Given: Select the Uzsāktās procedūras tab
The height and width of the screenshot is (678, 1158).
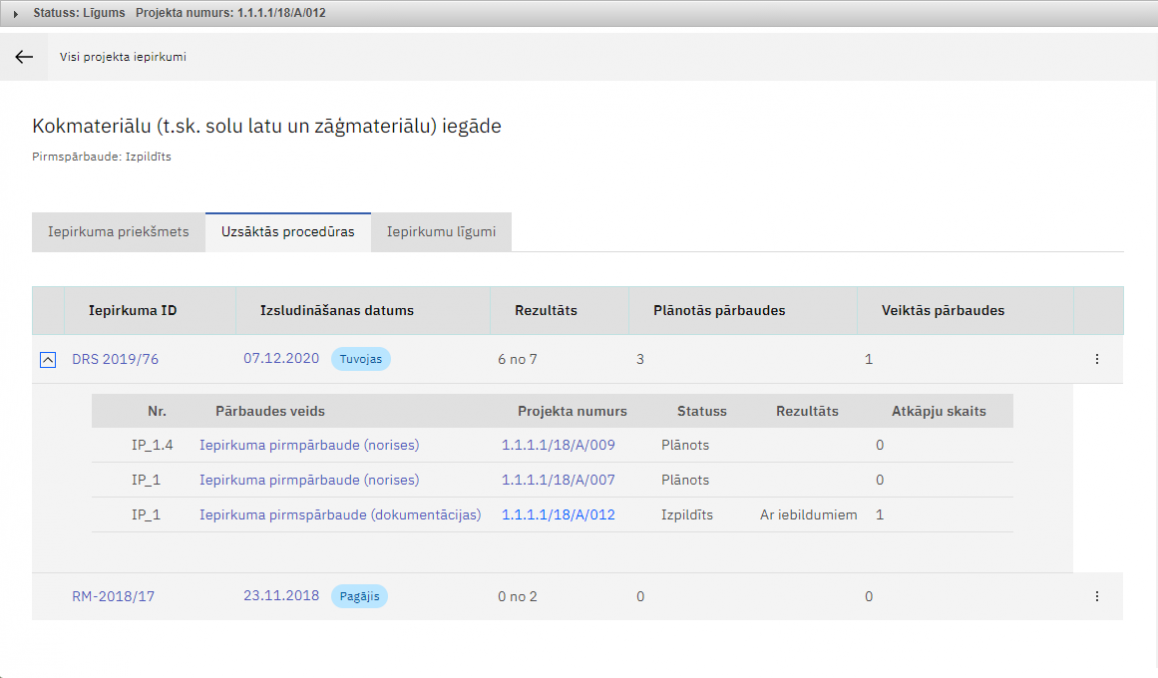Looking at the screenshot, I should [x=288, y=232].
